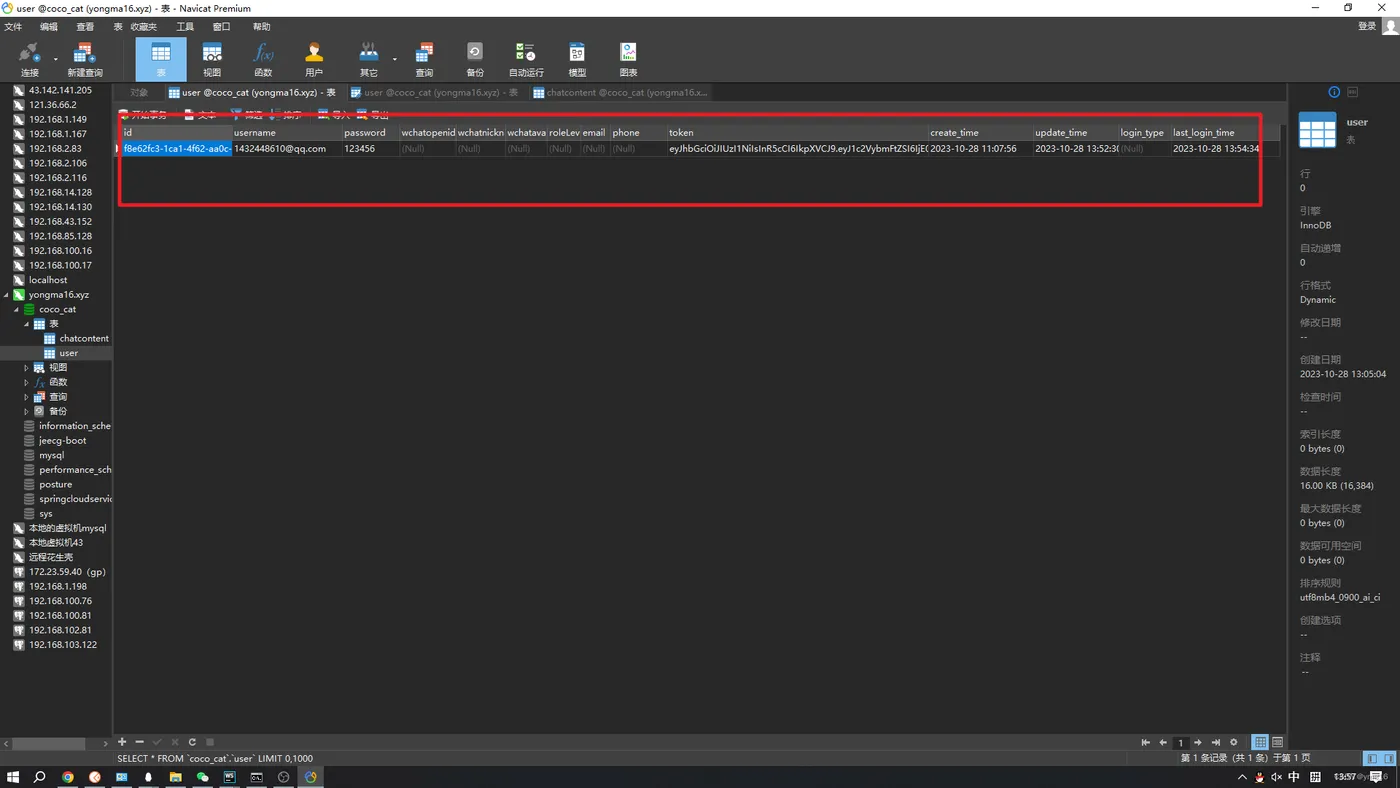Go to the last page of records
This screenshot has width=1400, height=788.
pyautogui.click(x=1216, y=743)
